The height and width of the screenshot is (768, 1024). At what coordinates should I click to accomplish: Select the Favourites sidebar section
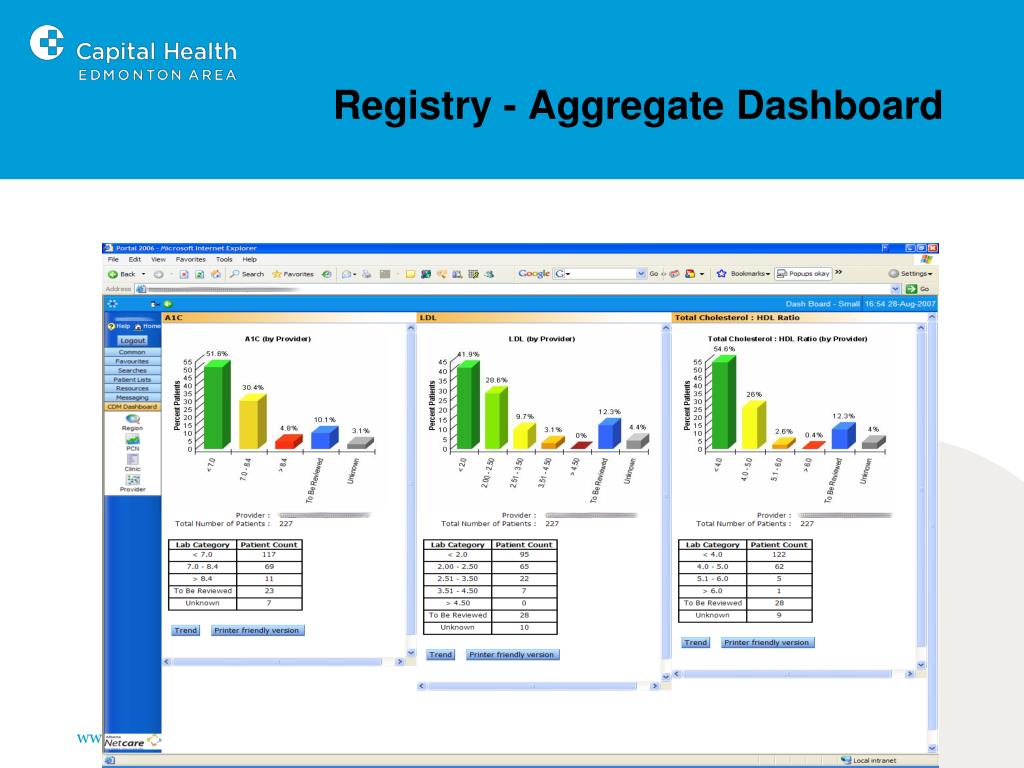click(x=133, y=361)
